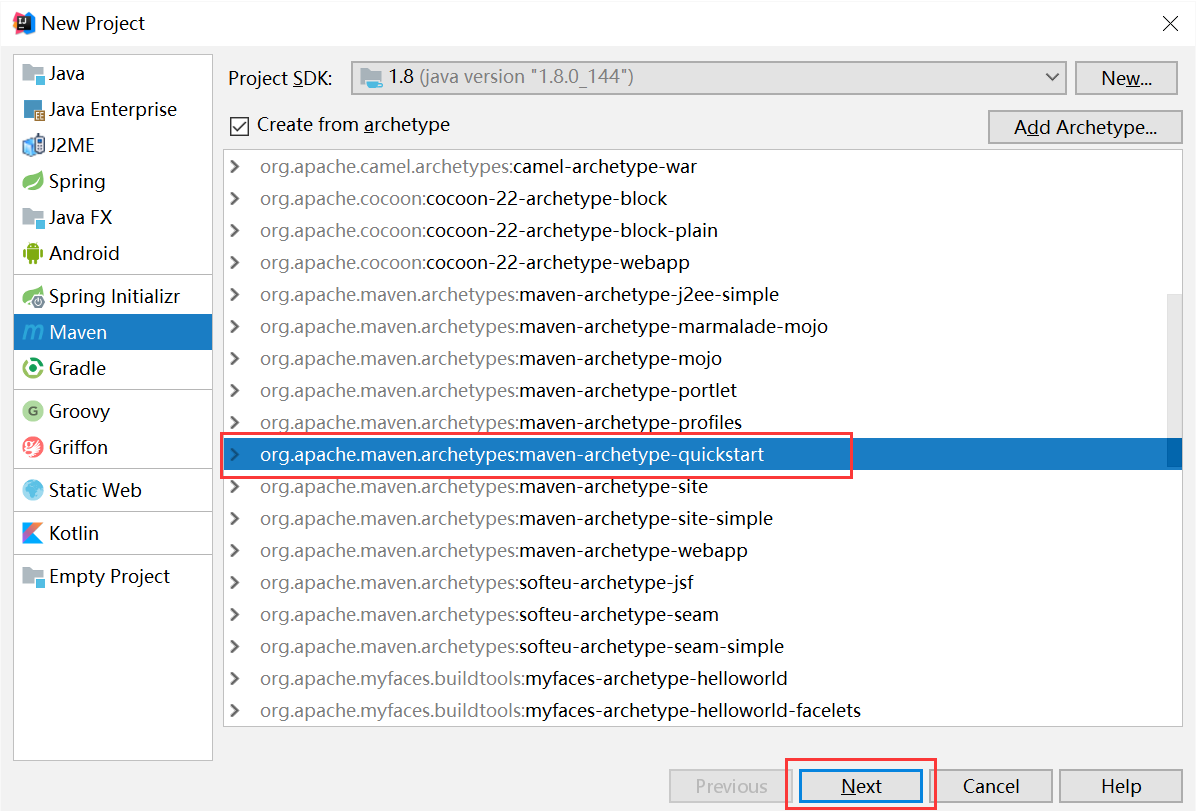Screen dimensions: 1196x812
Task: Select maven-archetype-portlet in the list
Action: tap(702, 390)
